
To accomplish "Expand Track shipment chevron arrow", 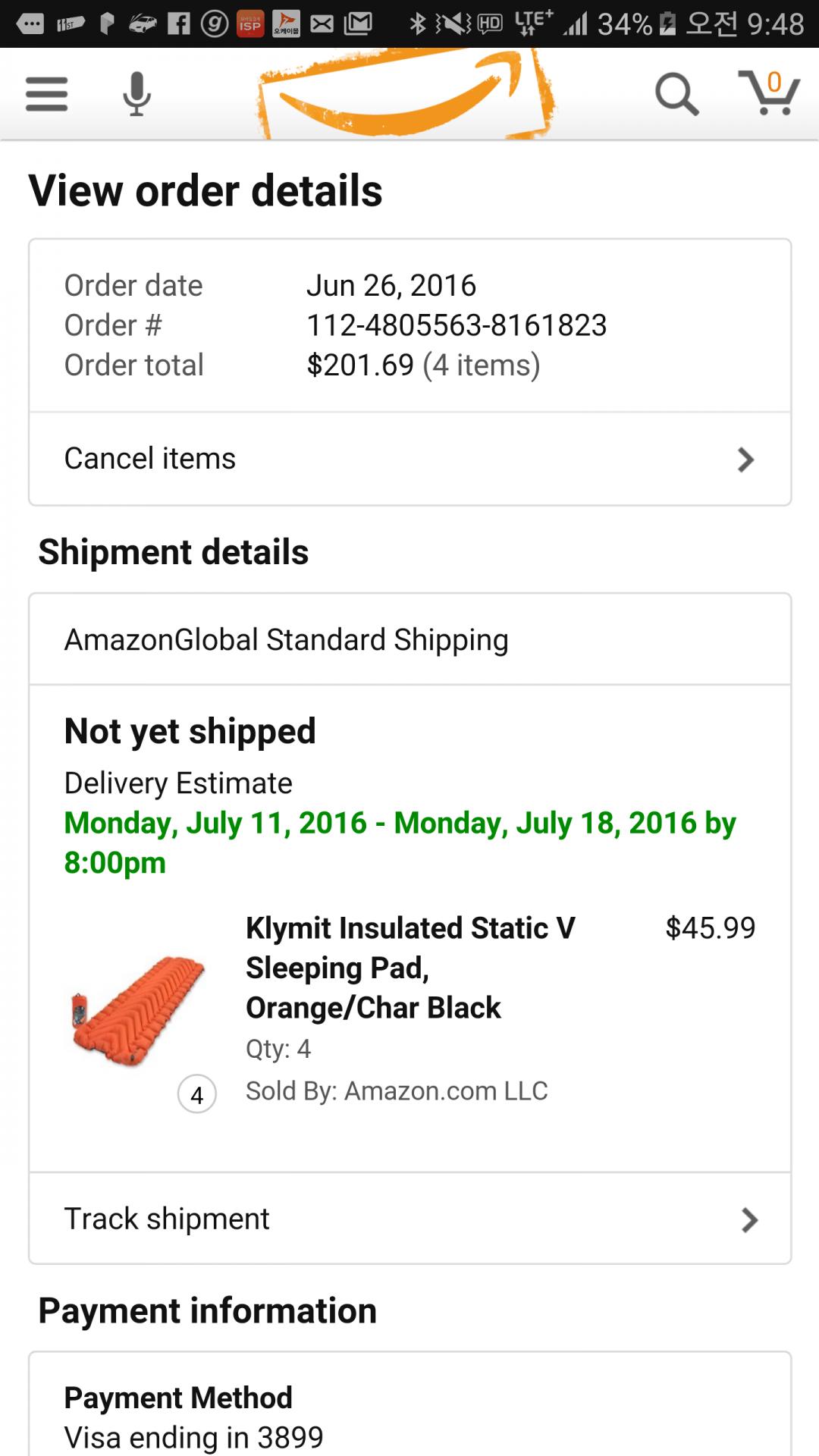I will (x=749, y=1219).
